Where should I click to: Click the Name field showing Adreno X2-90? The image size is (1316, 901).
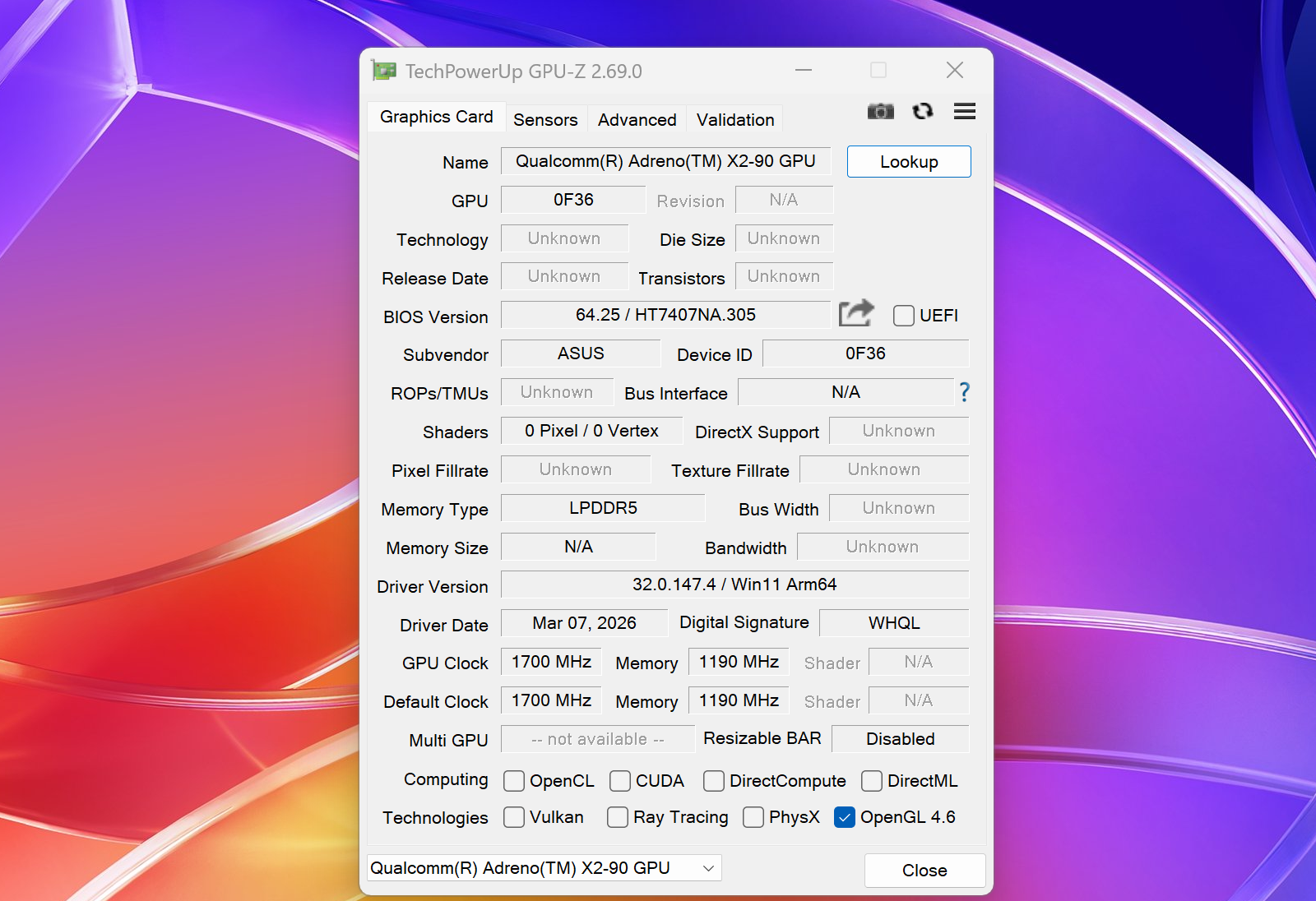click(x=665, y=161)
